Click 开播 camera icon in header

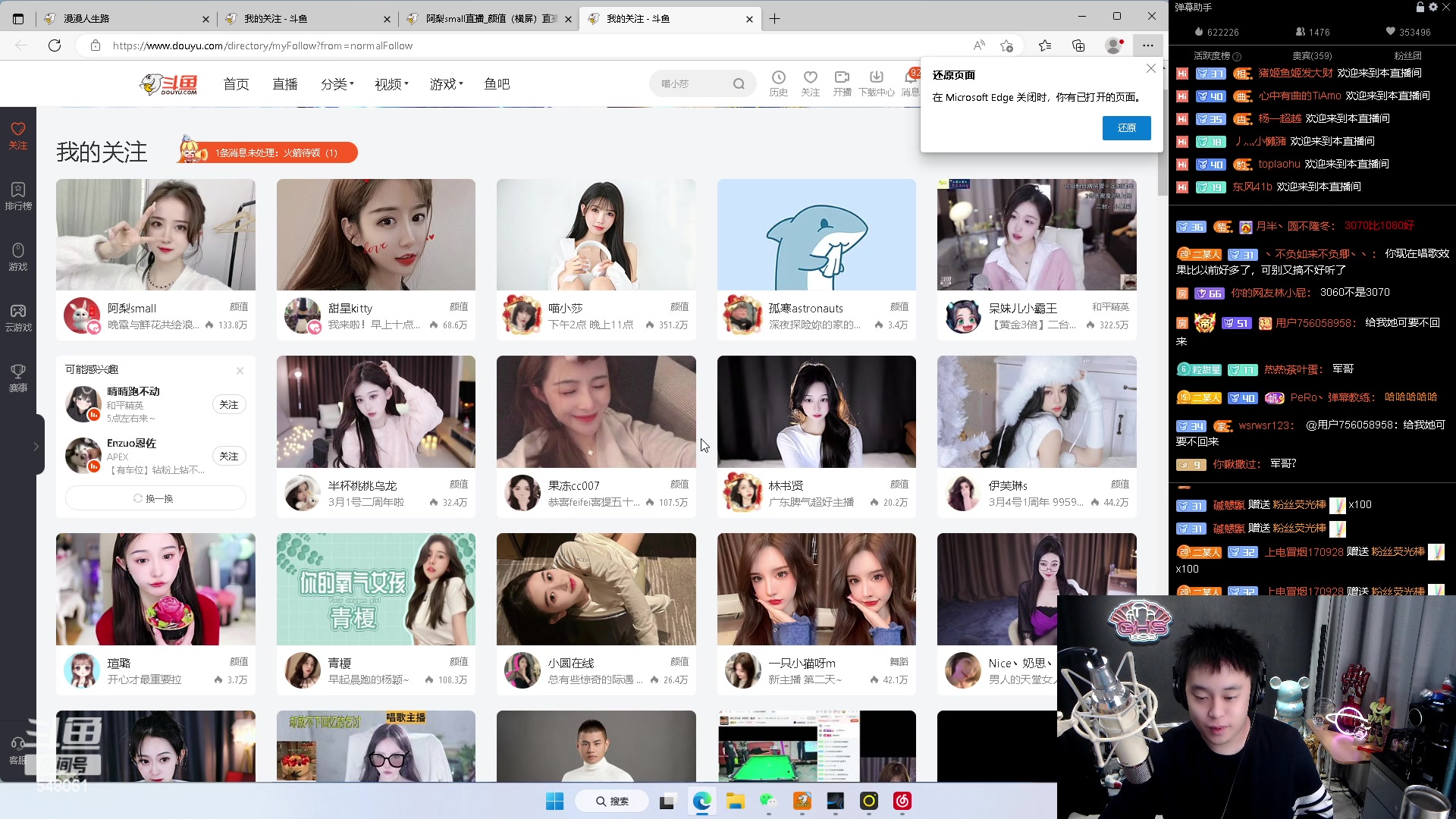click(842, 83)
